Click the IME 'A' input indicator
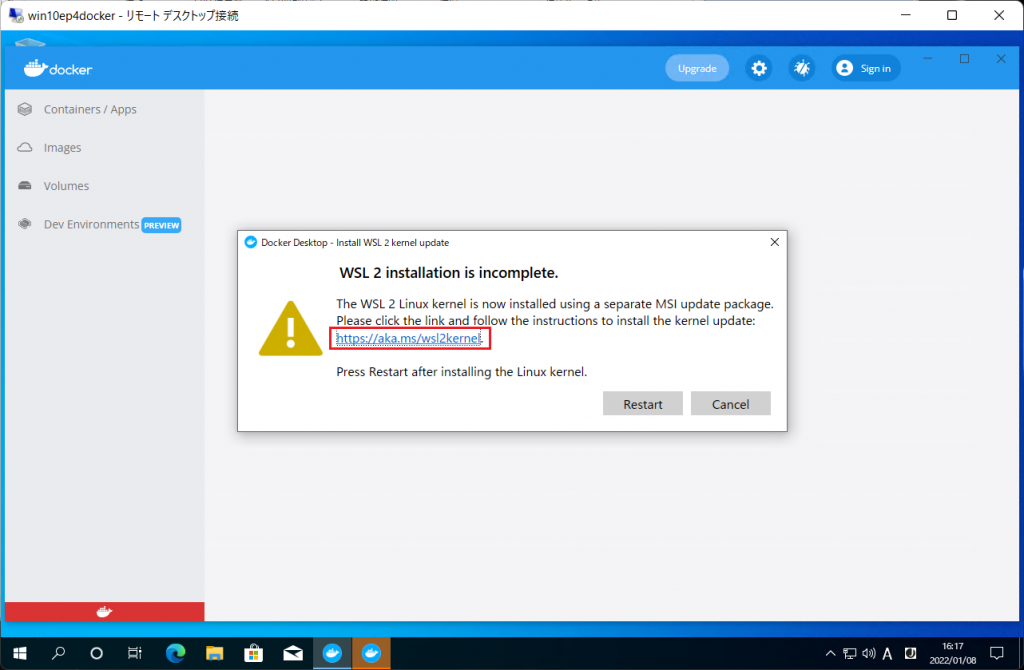1024x670 pixels. [888, 653]
